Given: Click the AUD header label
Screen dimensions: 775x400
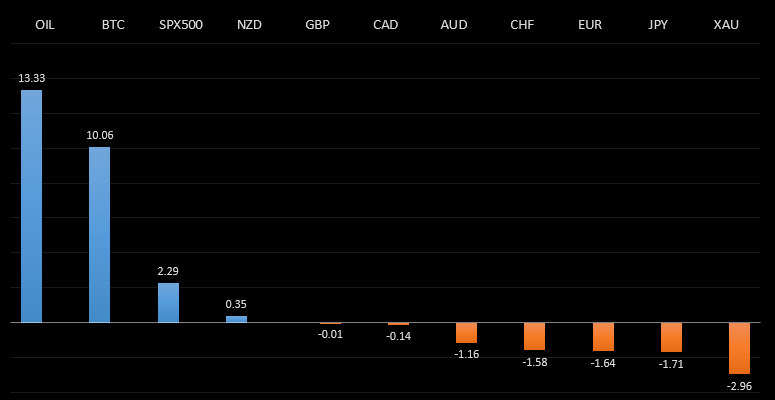Looking at the screenshot, I should 454,24.
